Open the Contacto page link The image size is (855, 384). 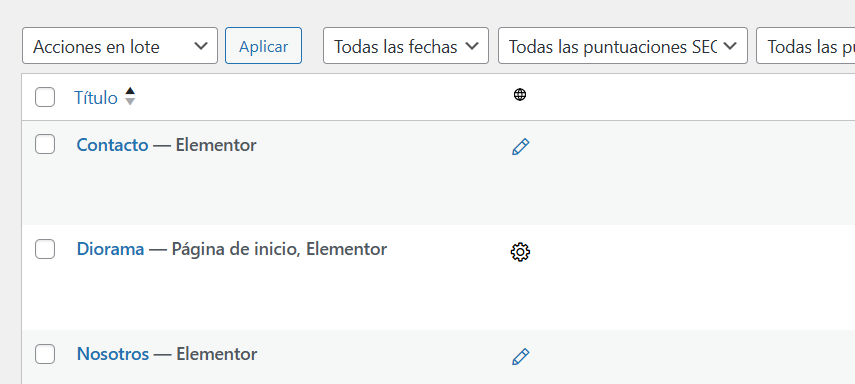112,145
